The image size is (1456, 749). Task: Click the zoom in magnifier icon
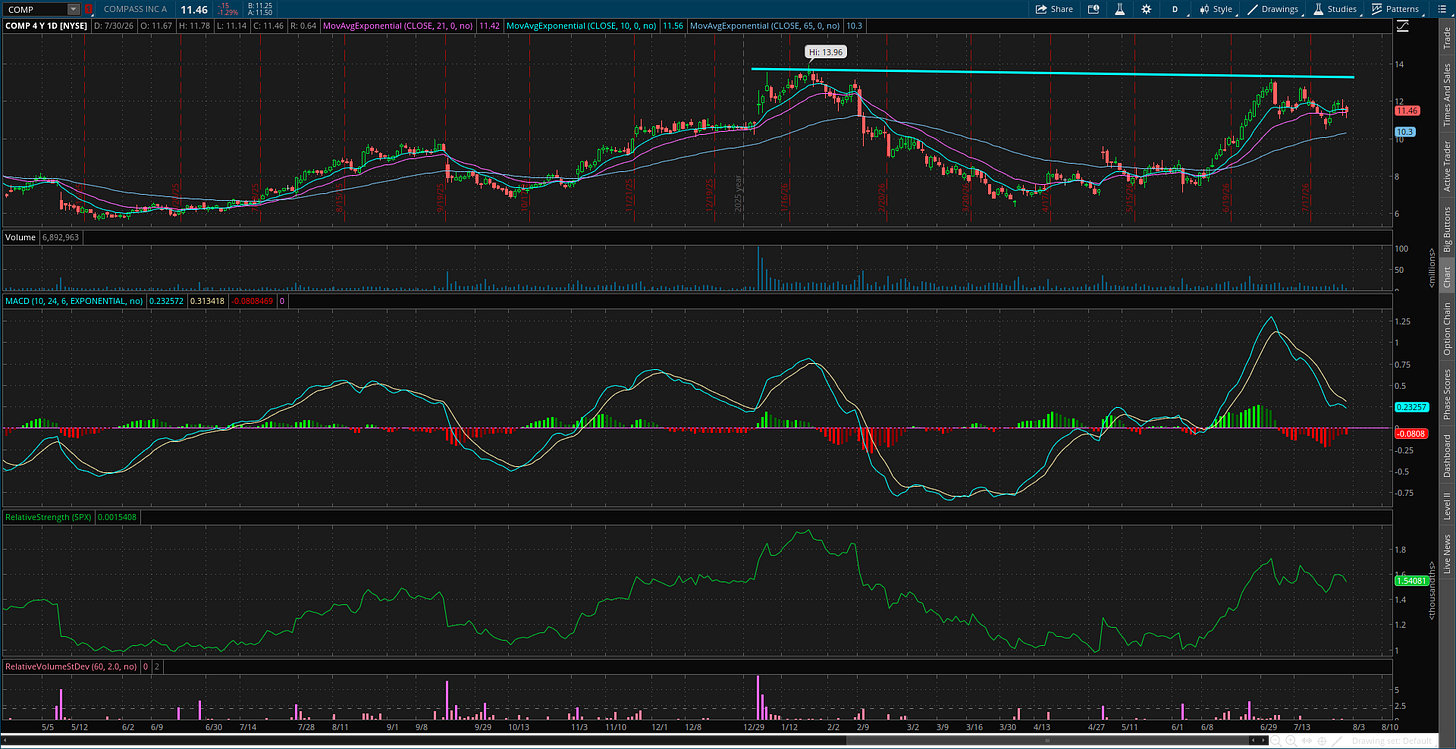[x=1291, y=741]
